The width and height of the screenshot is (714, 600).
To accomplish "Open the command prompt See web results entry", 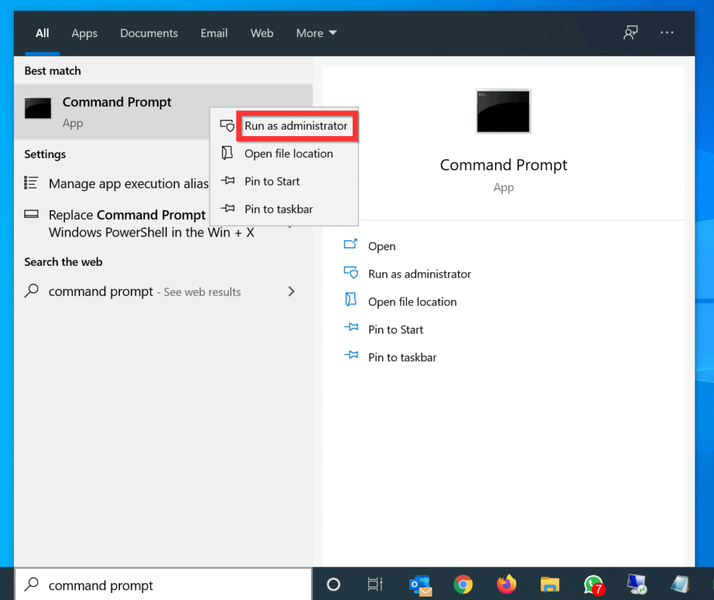I will point(163,291).
